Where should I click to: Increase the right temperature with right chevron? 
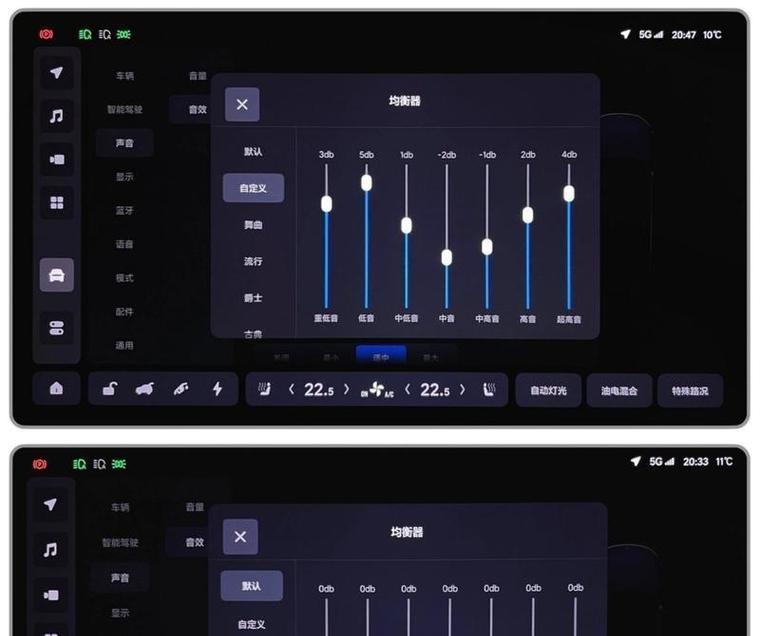[462, 389]
